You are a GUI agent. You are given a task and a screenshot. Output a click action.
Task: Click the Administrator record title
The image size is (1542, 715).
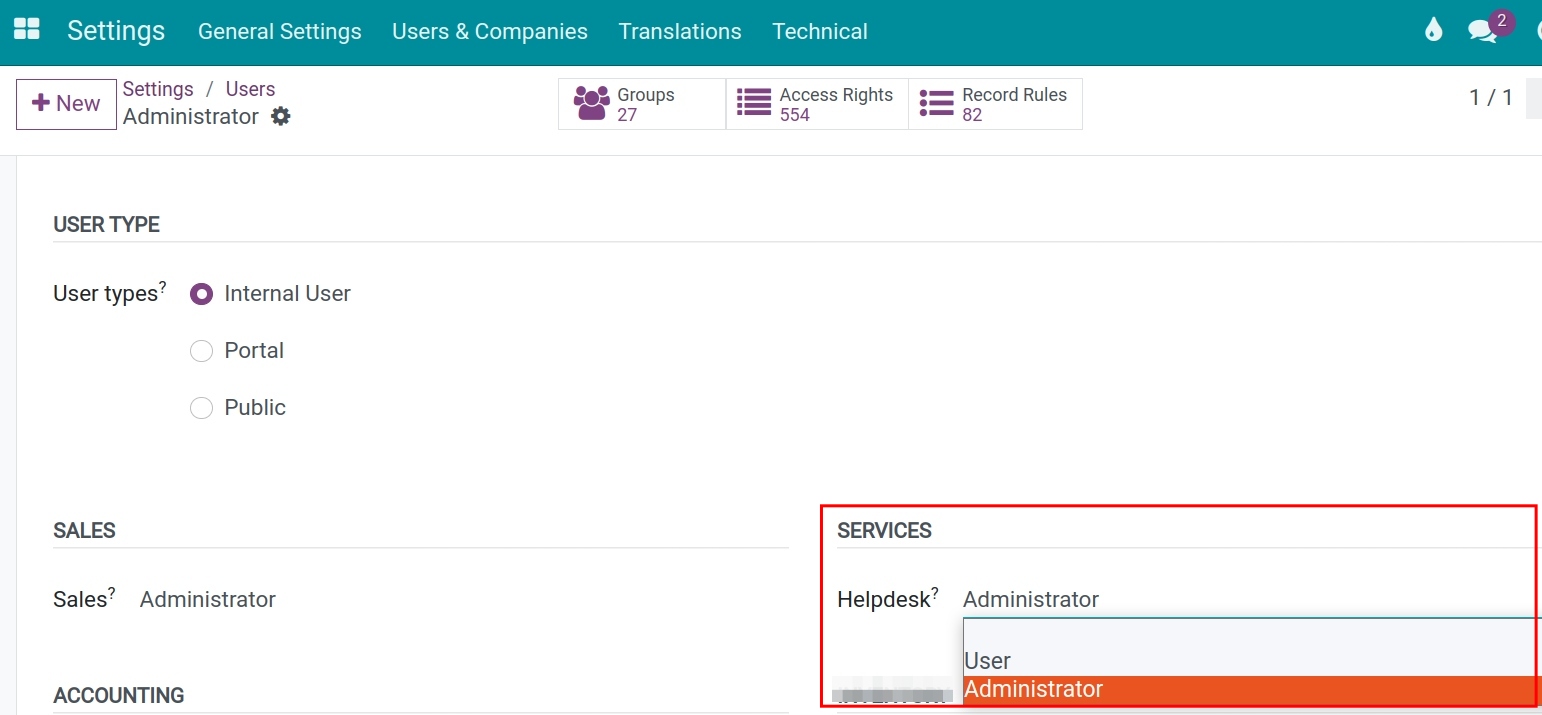[191, 117]
